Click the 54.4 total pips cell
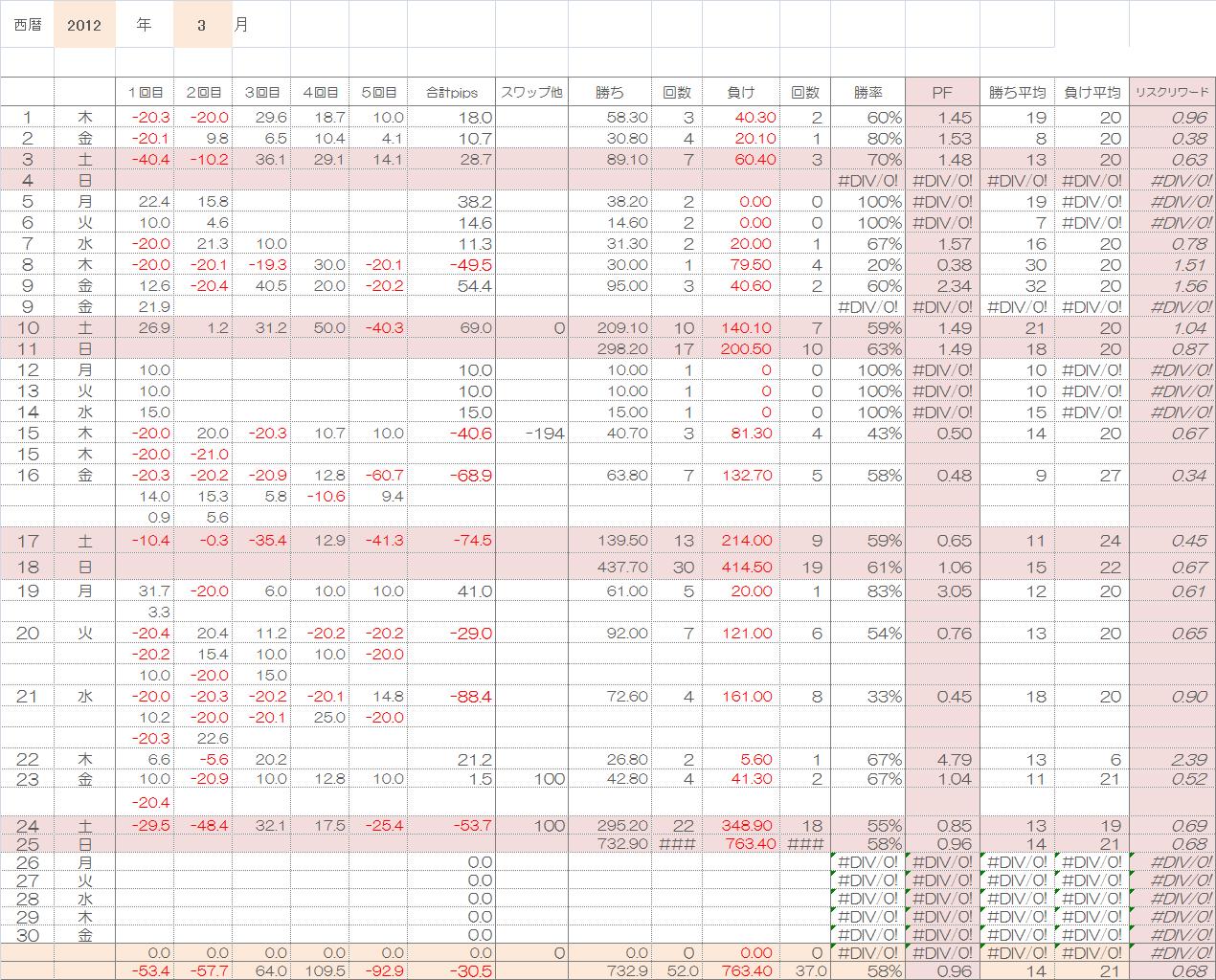Image resolution: width=1216 pixels, height=980 pixels. (x=451, y=285)
